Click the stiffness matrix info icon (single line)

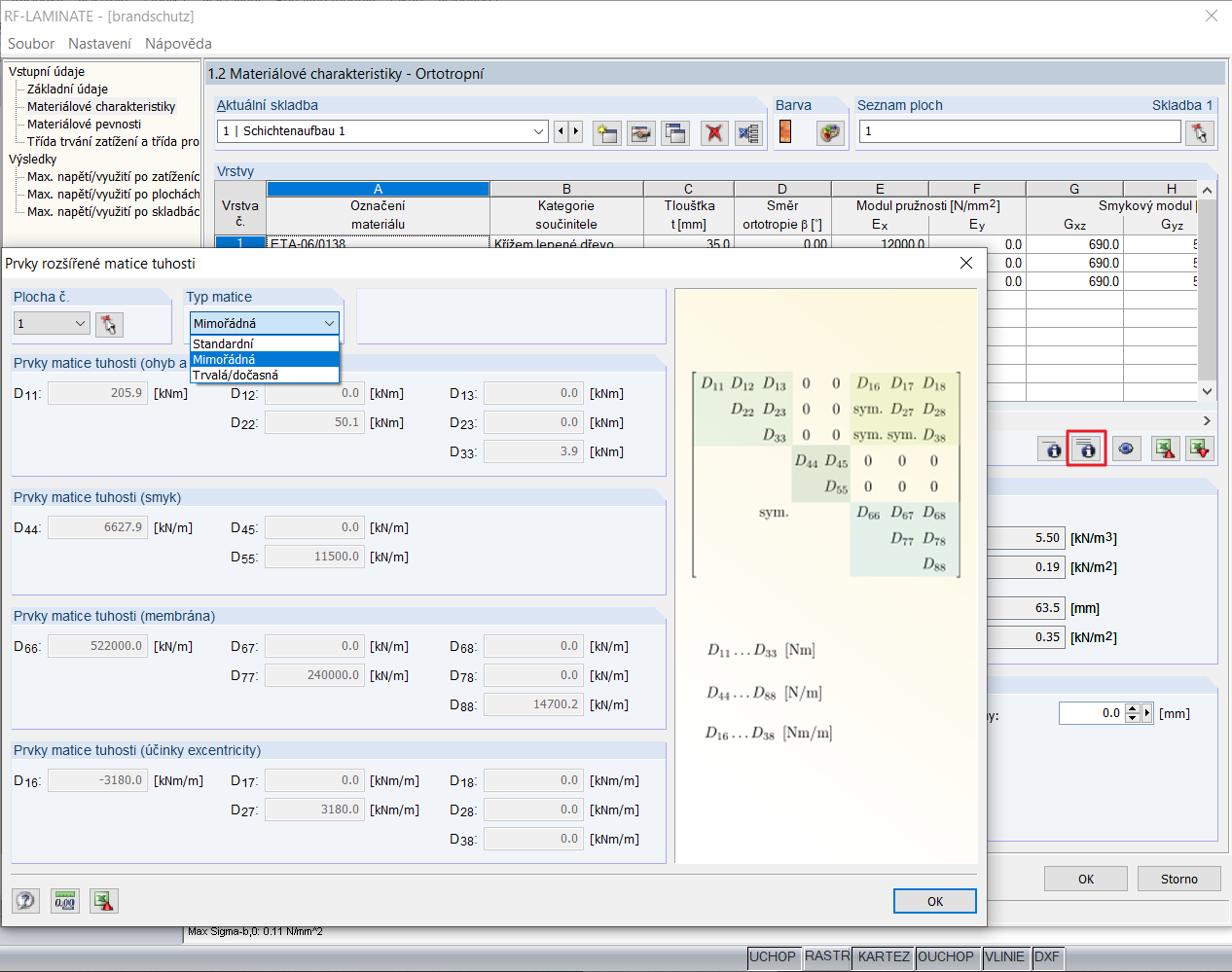point(1053,449)
